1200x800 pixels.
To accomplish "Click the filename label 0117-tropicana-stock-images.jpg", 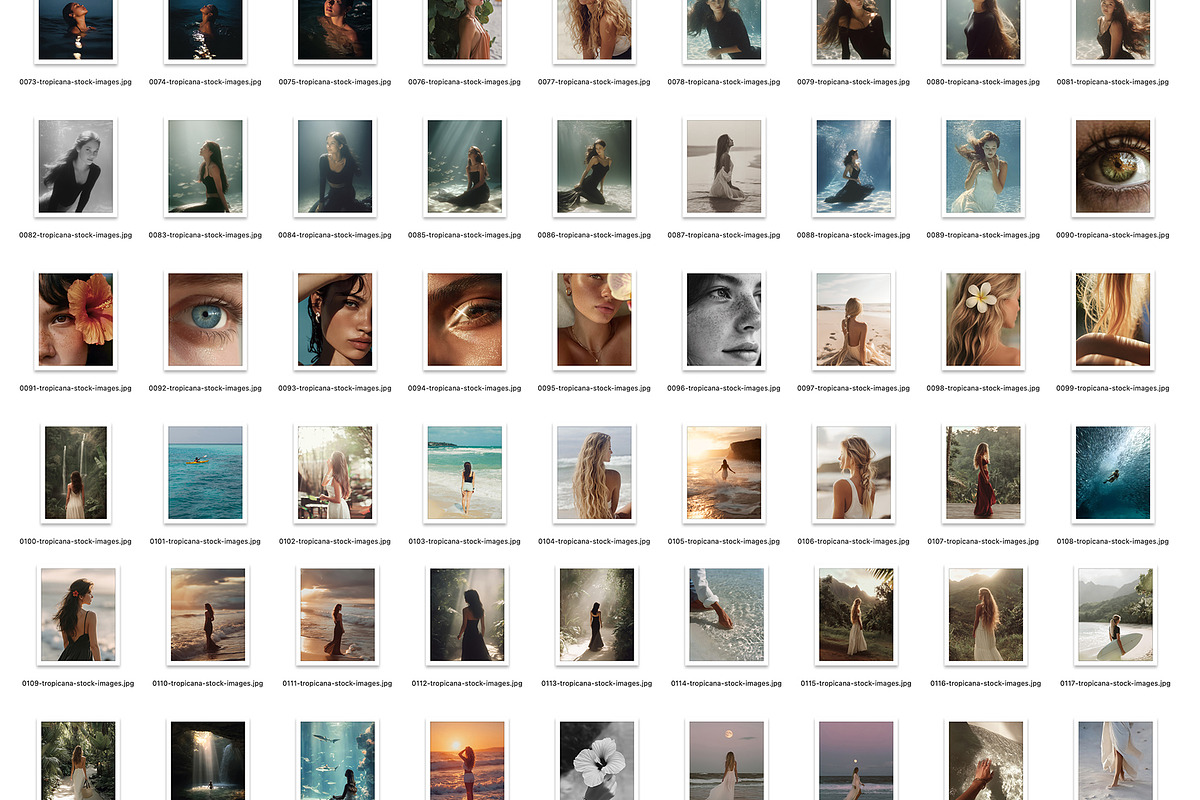I will click(x=1113, y=683).
